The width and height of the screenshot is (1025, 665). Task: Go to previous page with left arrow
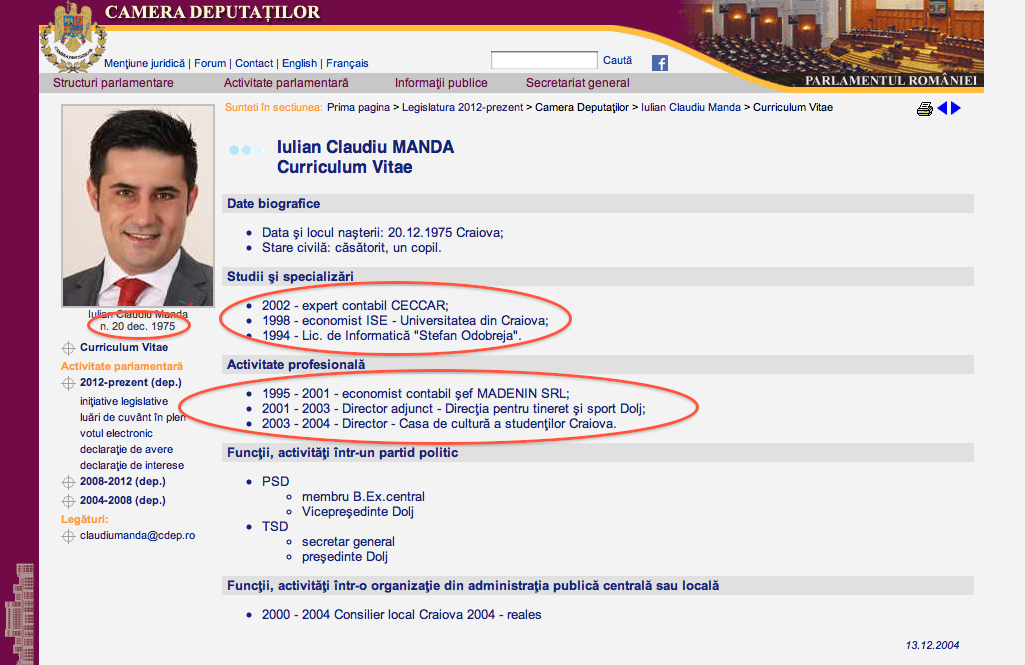[x=942, y=108]
